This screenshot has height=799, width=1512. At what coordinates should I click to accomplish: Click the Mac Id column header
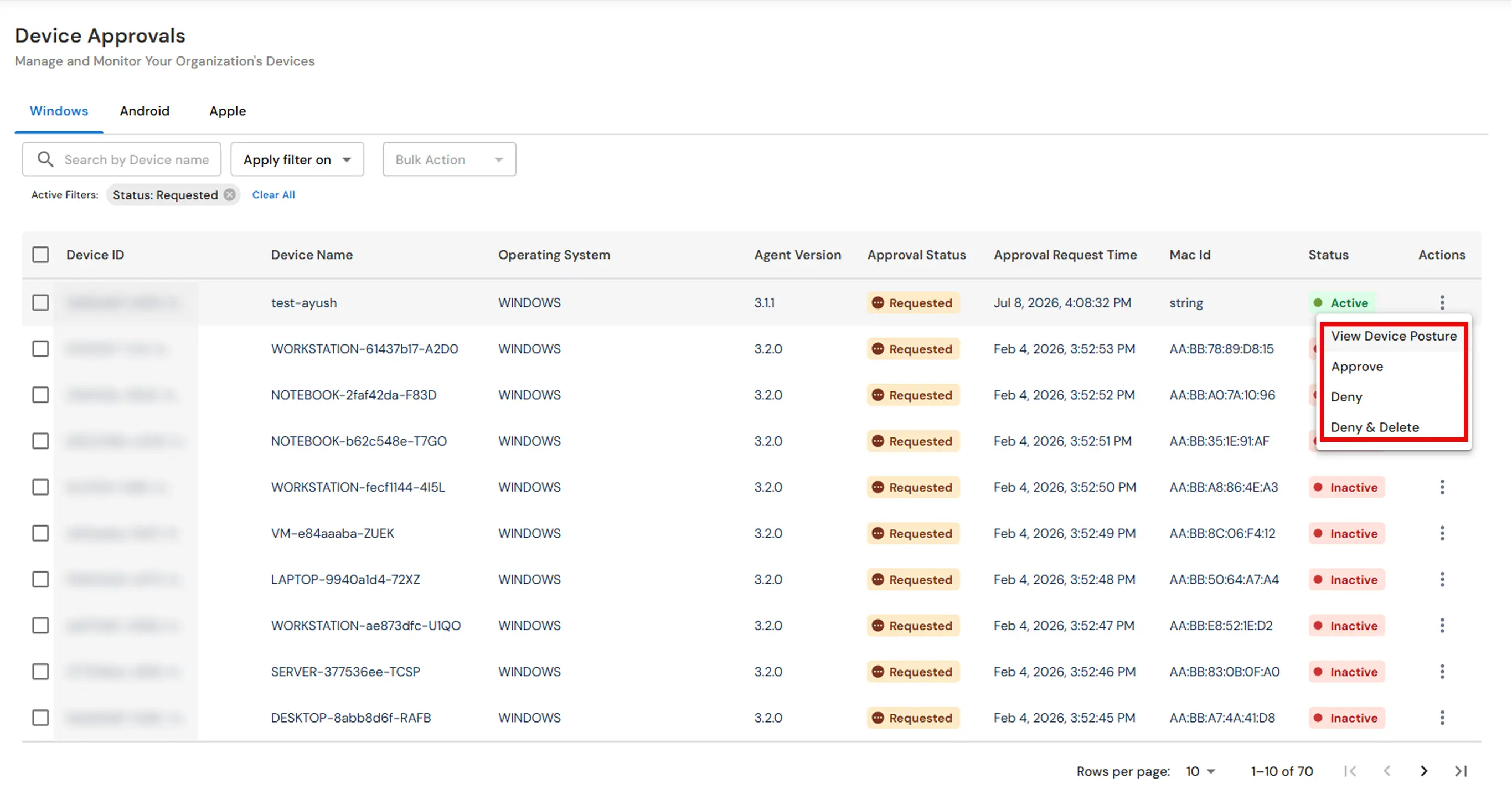click(1190, 255)
